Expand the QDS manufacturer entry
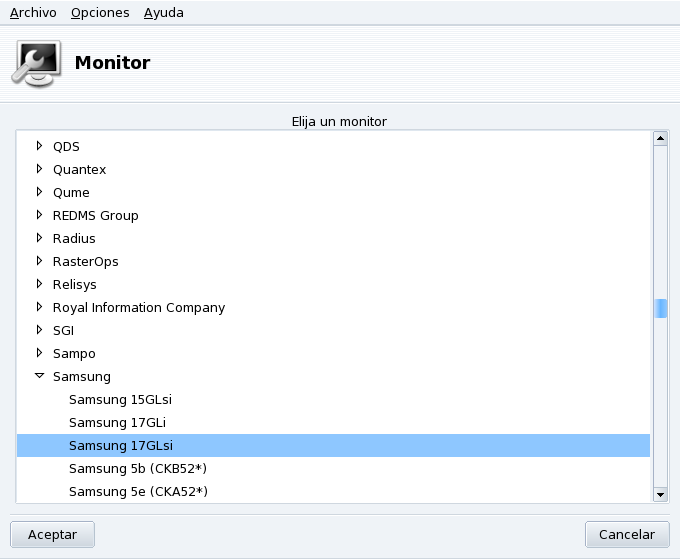Viewport: 680px width, 560px height. [40, 146]
